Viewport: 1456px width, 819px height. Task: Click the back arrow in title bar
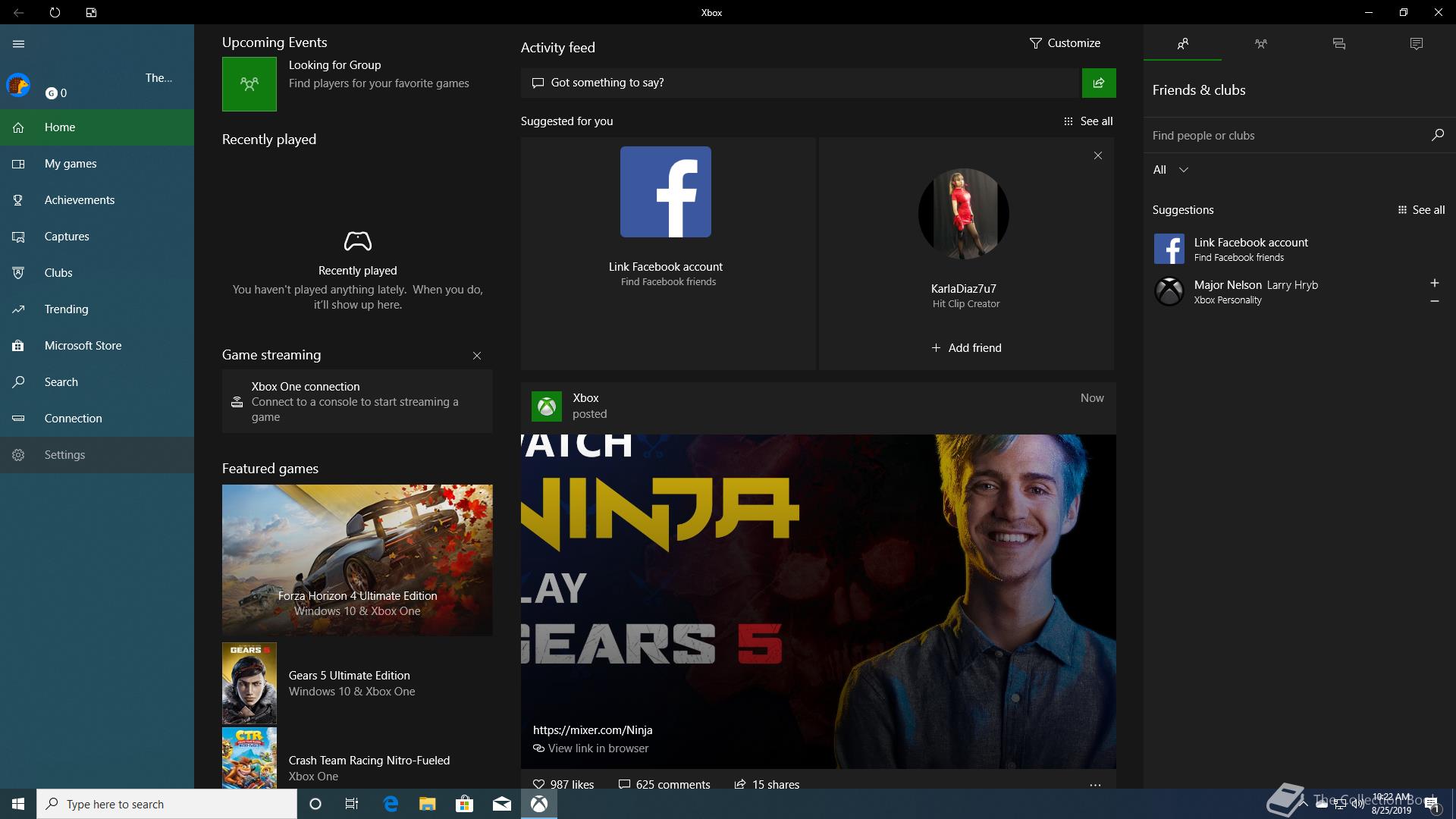click(19, 12)
